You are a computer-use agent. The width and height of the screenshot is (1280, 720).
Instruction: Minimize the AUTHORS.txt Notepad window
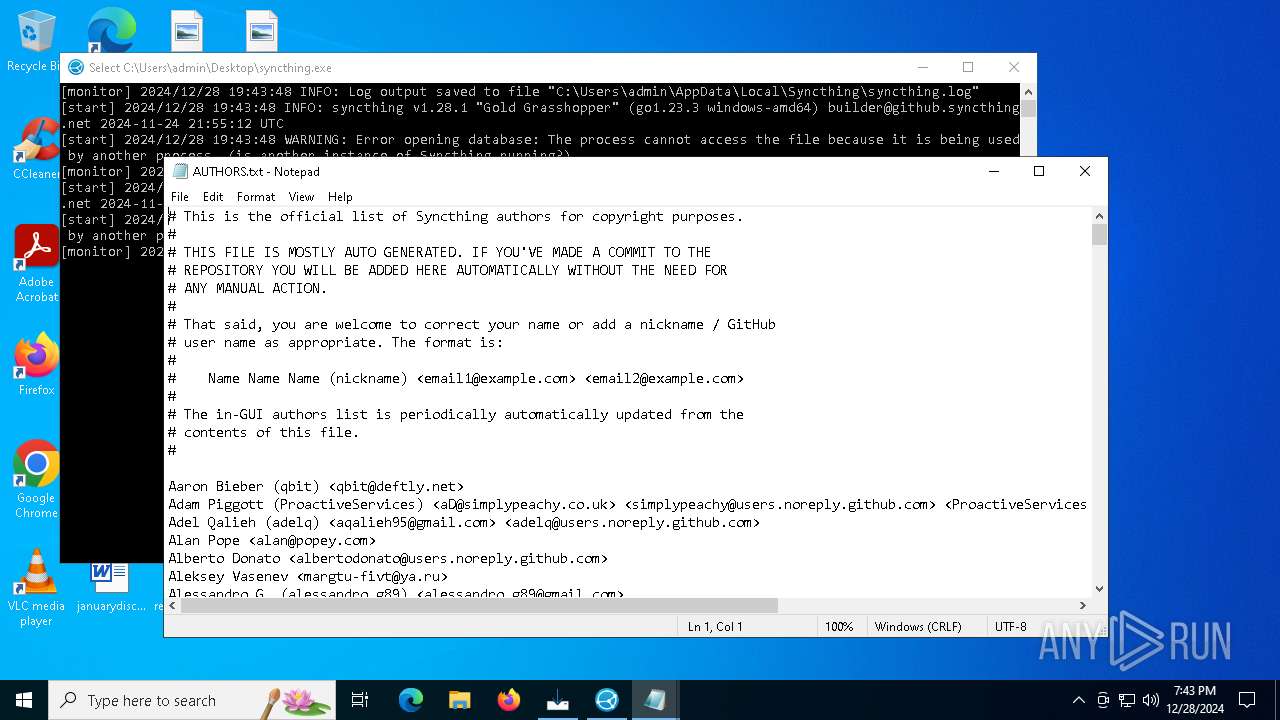tap(993, 171)
